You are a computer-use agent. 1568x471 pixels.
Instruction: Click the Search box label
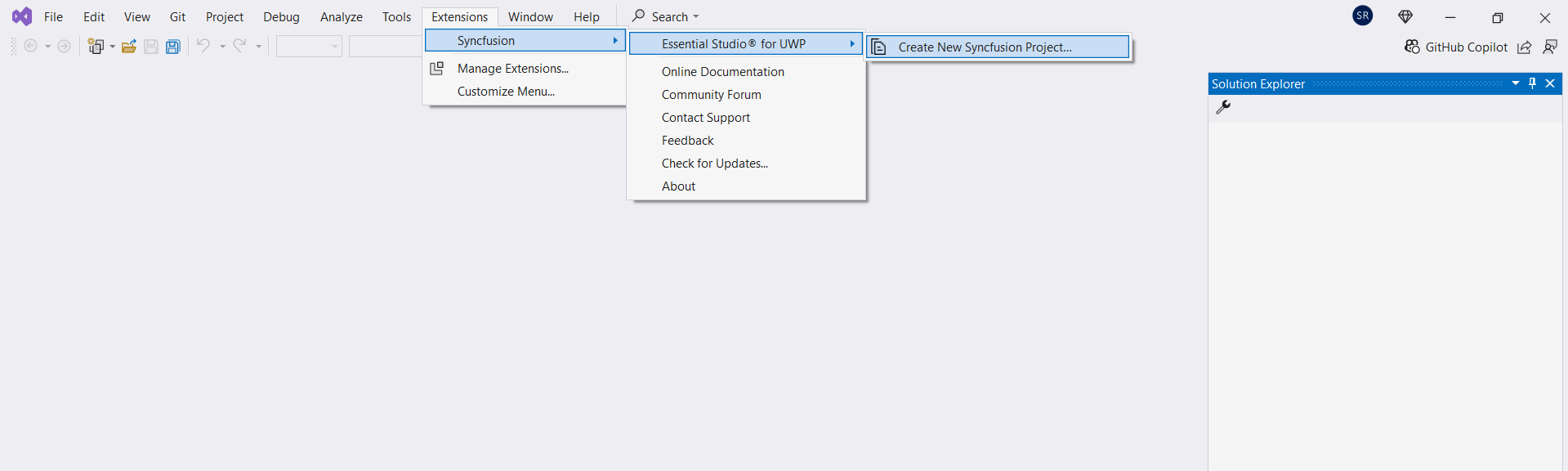coord(670,17)
